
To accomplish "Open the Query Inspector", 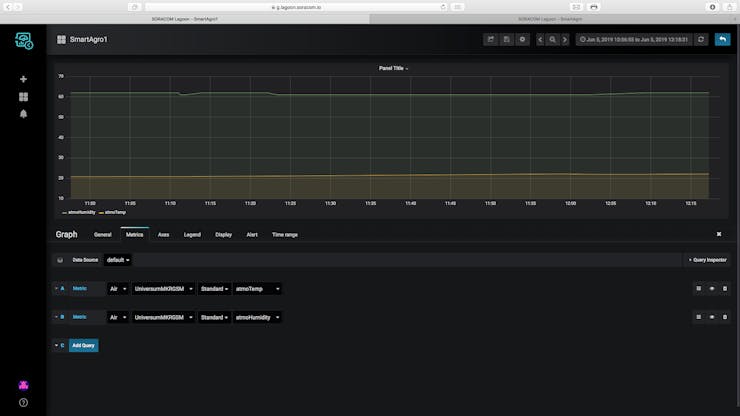I will (706, 260).
